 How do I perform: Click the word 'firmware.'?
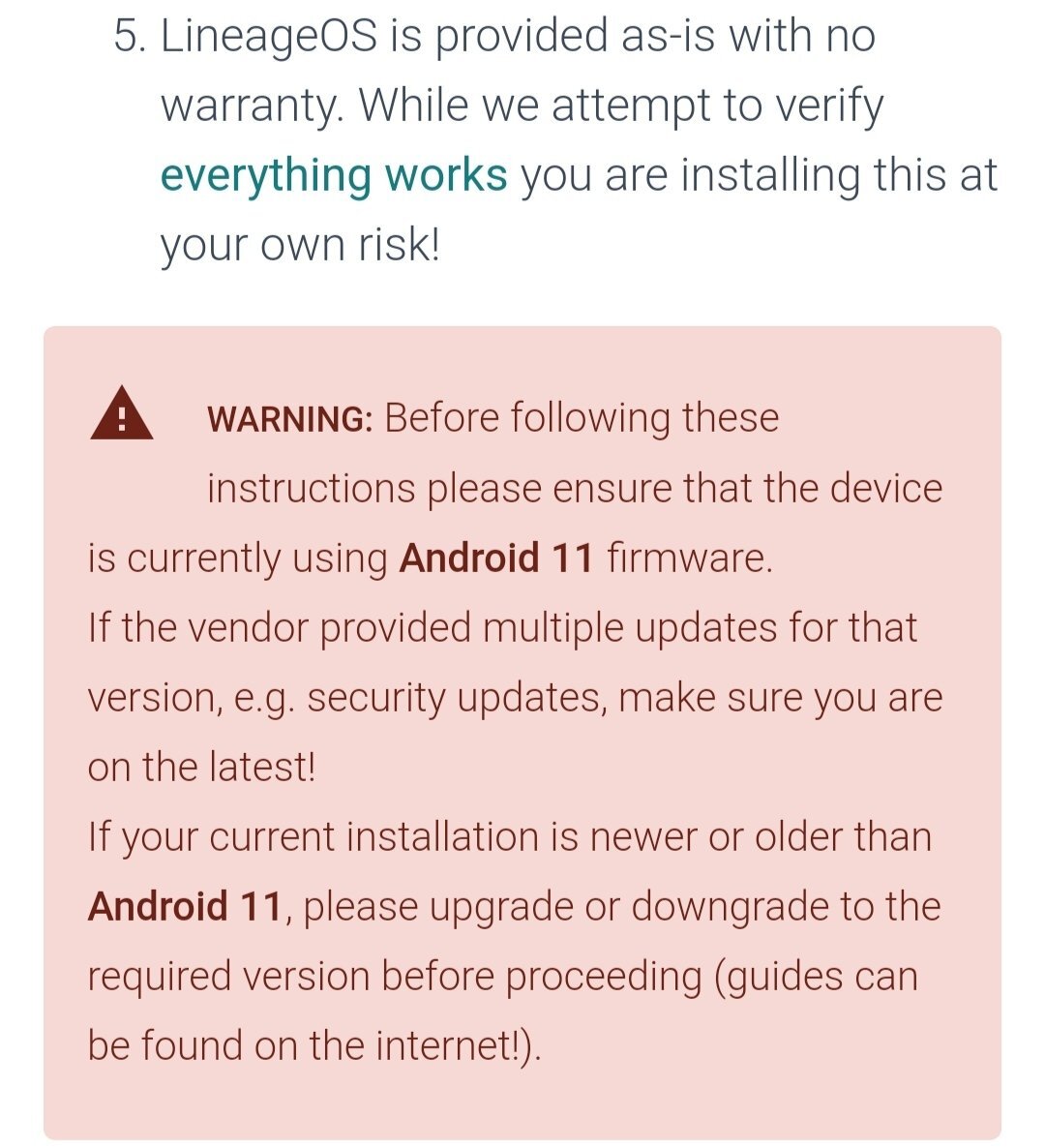coord(690,558)
